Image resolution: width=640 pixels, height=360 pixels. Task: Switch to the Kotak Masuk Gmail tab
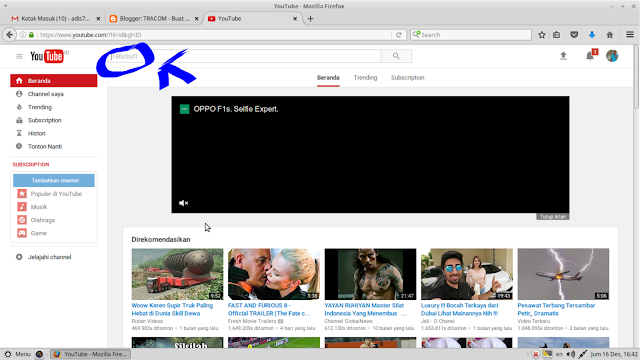55,19
